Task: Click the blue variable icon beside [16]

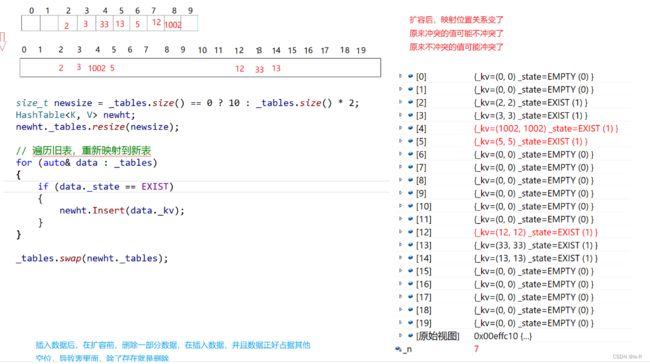Action: (x=410, y=284)
